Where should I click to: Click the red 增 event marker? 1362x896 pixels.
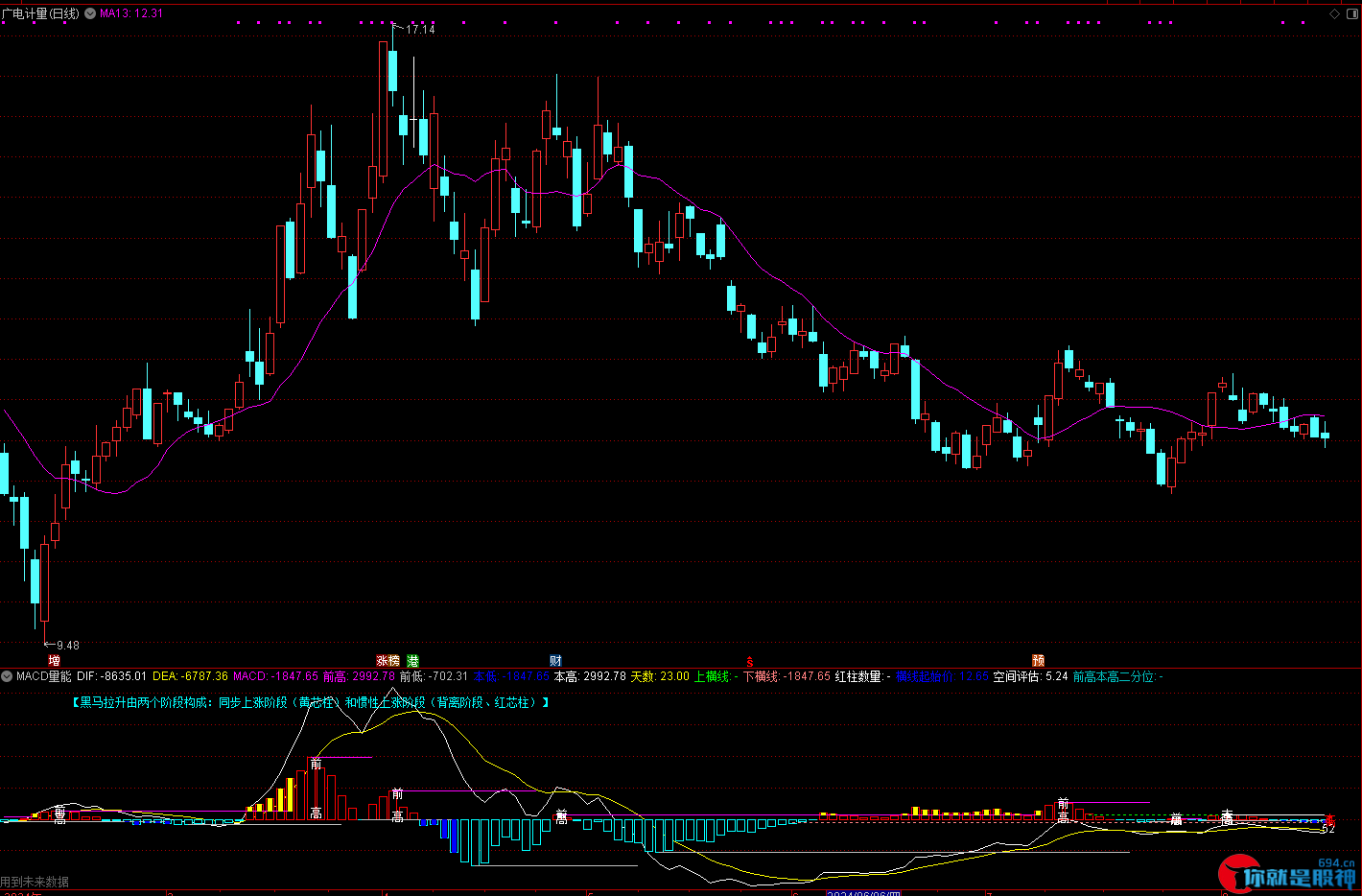click(54, 661)
